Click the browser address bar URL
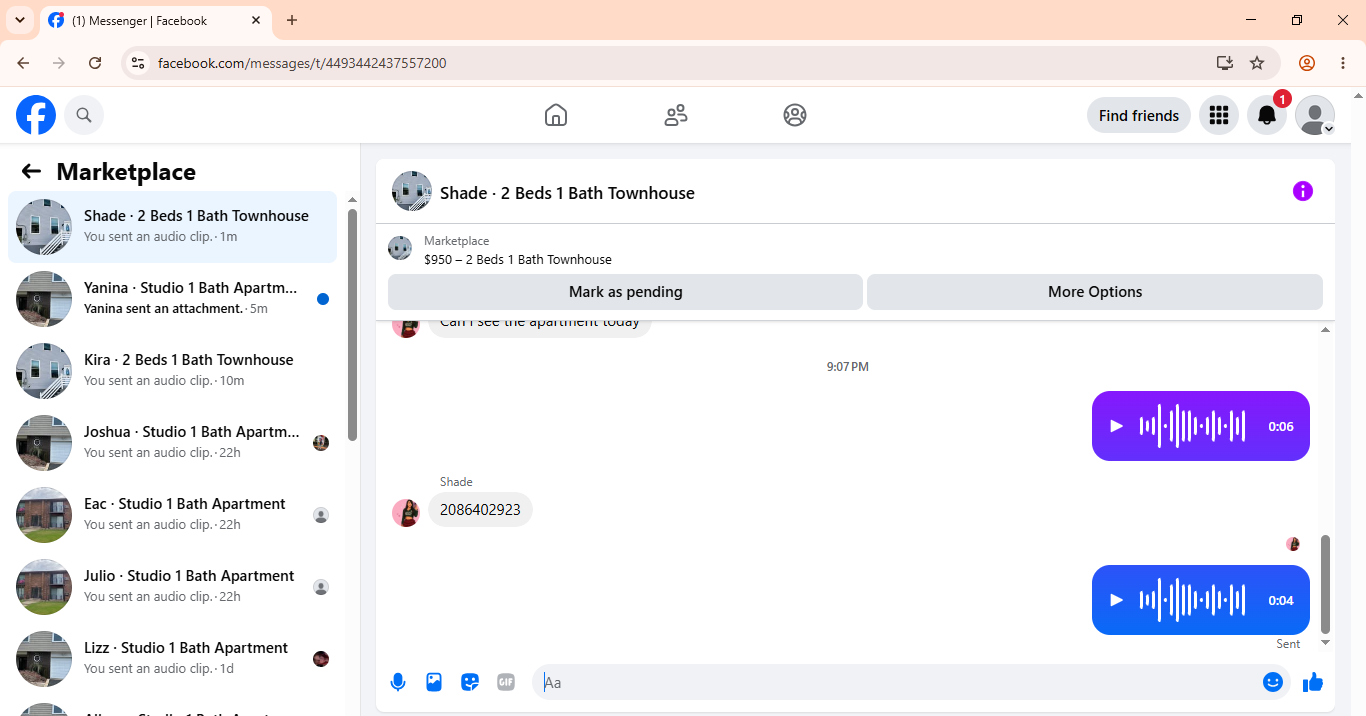This screenshot has height=716, width=1366. pyautogui.click(x=302, y=63)
